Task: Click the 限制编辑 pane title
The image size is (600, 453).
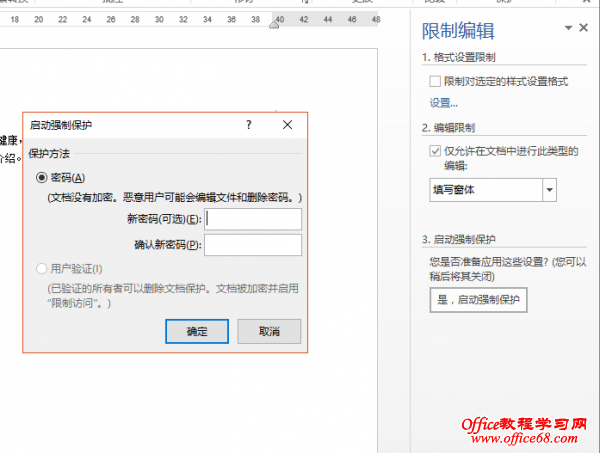Action: (x=458, y=31)
